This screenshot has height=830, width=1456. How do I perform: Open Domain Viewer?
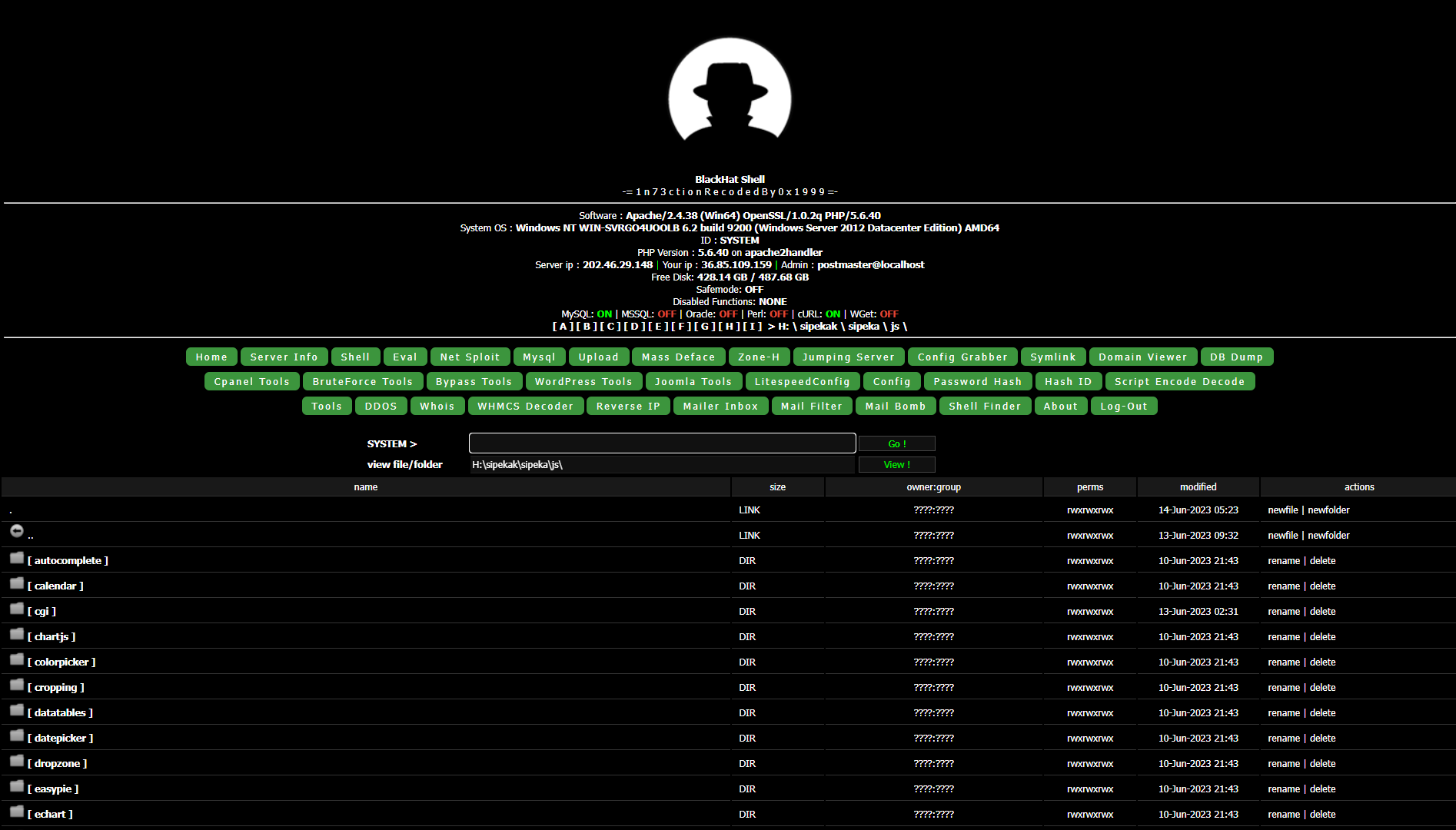coord(1143,357)
